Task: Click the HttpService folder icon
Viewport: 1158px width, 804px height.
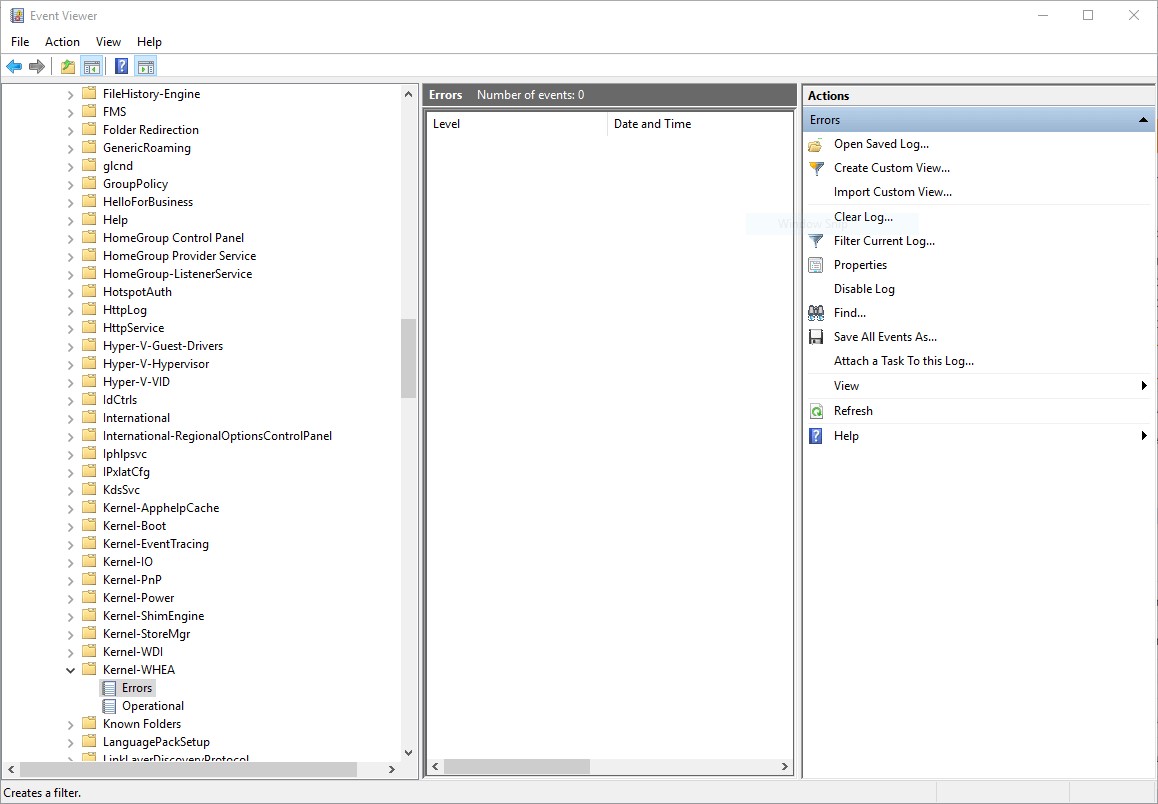Action: [89, 327]
